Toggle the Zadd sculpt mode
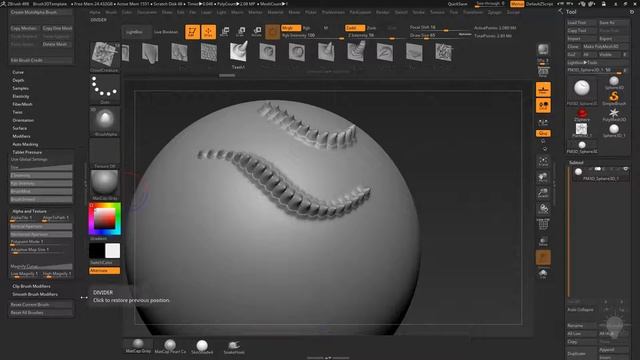 (355, 28)
